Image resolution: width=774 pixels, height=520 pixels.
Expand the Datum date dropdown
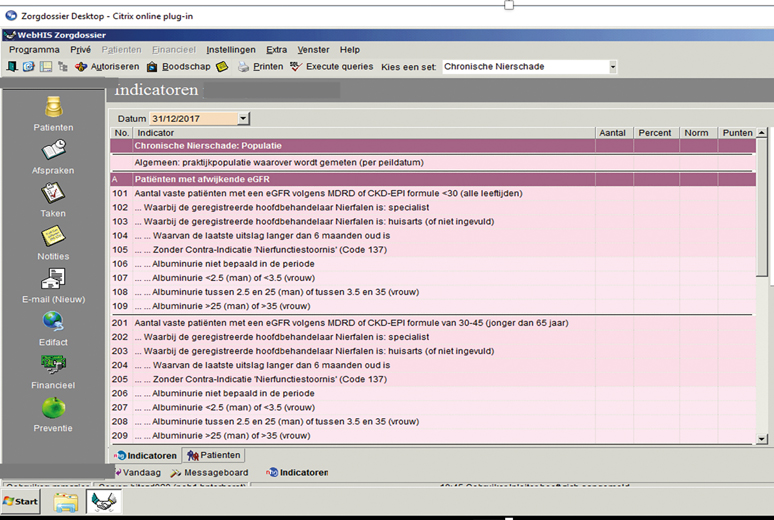[244, 119]
